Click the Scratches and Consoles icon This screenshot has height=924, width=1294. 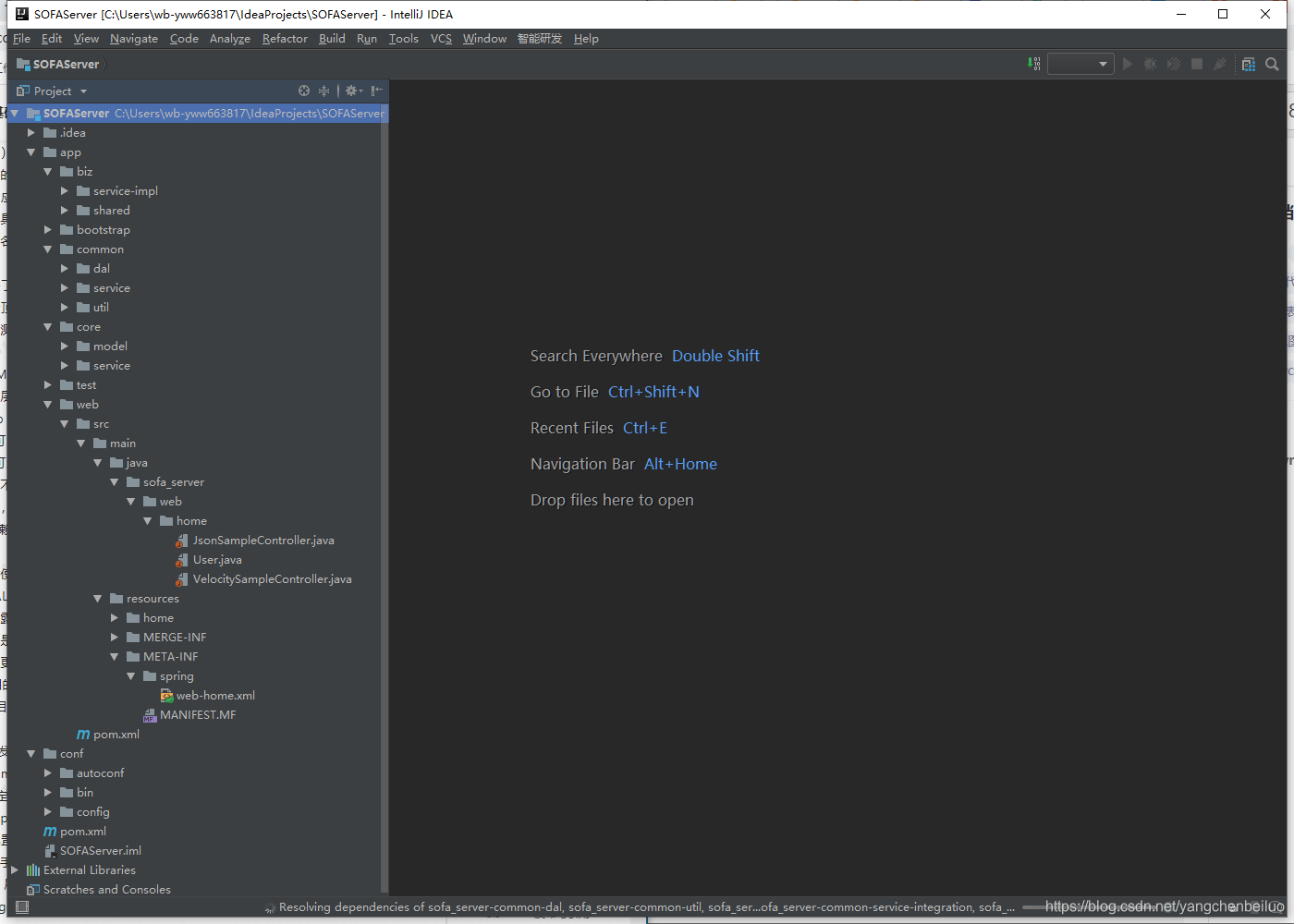[33, 890]
